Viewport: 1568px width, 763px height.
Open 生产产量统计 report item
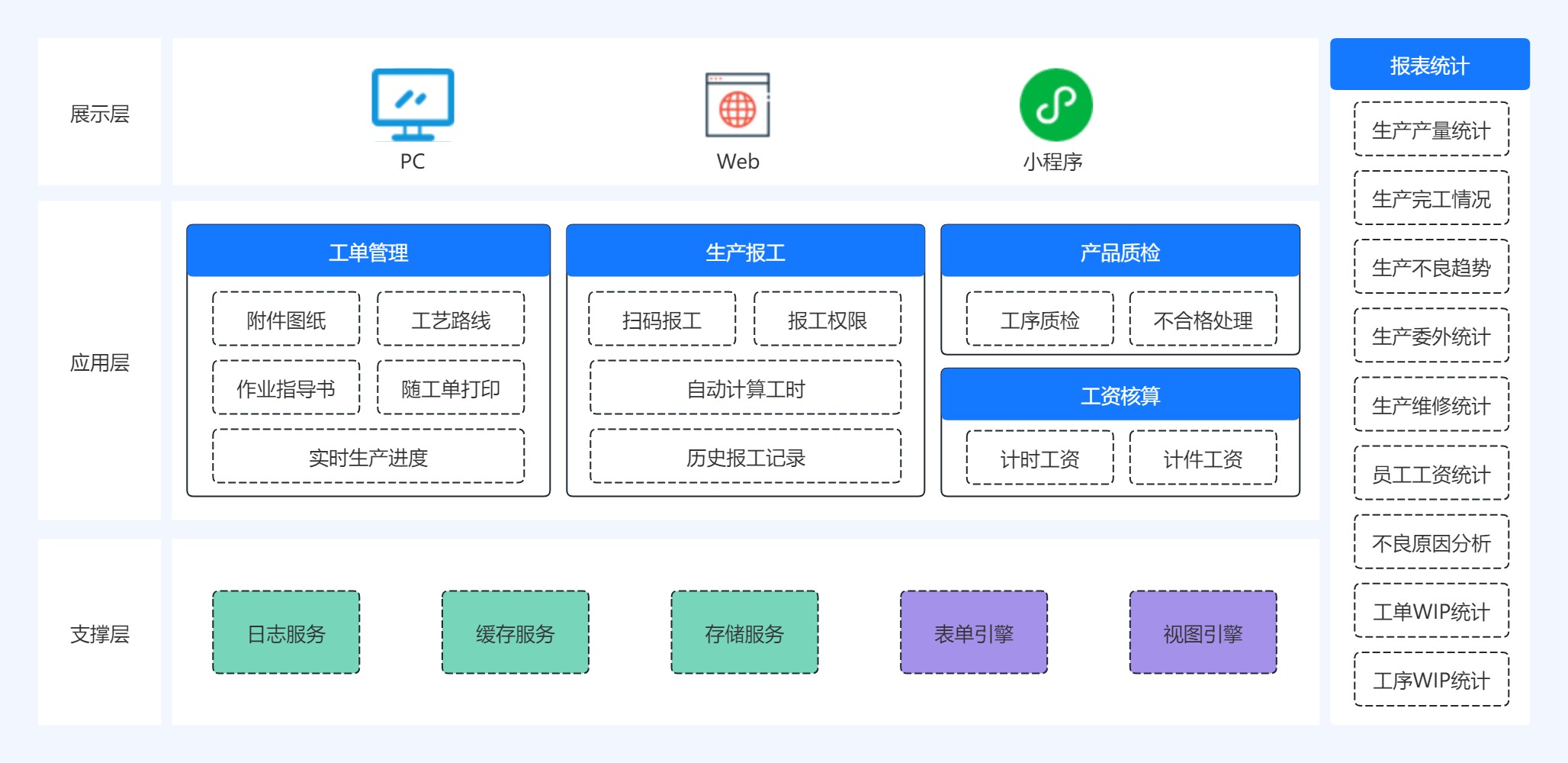tap(1431, 130)
